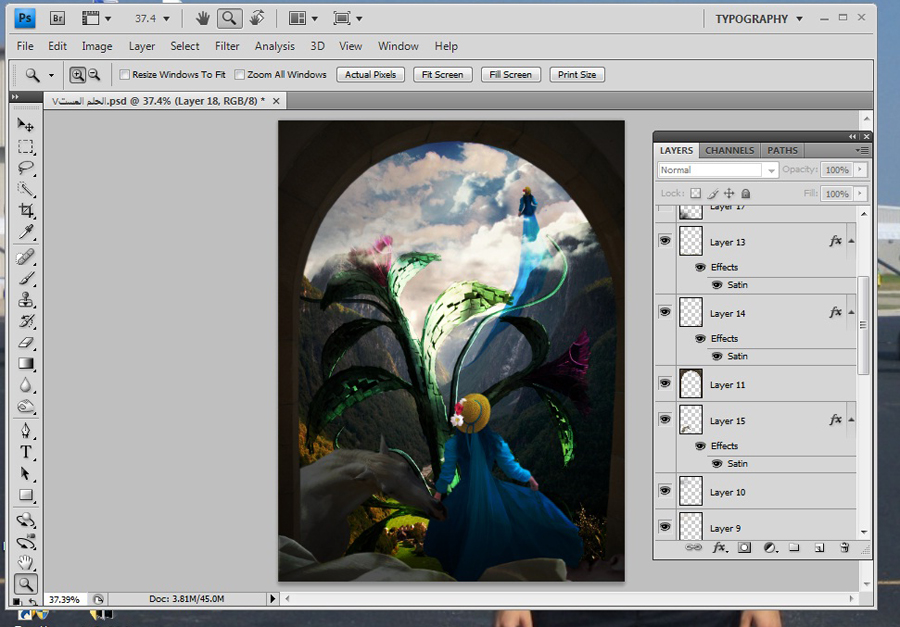The image size is (900, 627).
Task: Add a layer mask from the Layers panel footer
Action: [744, 548]
